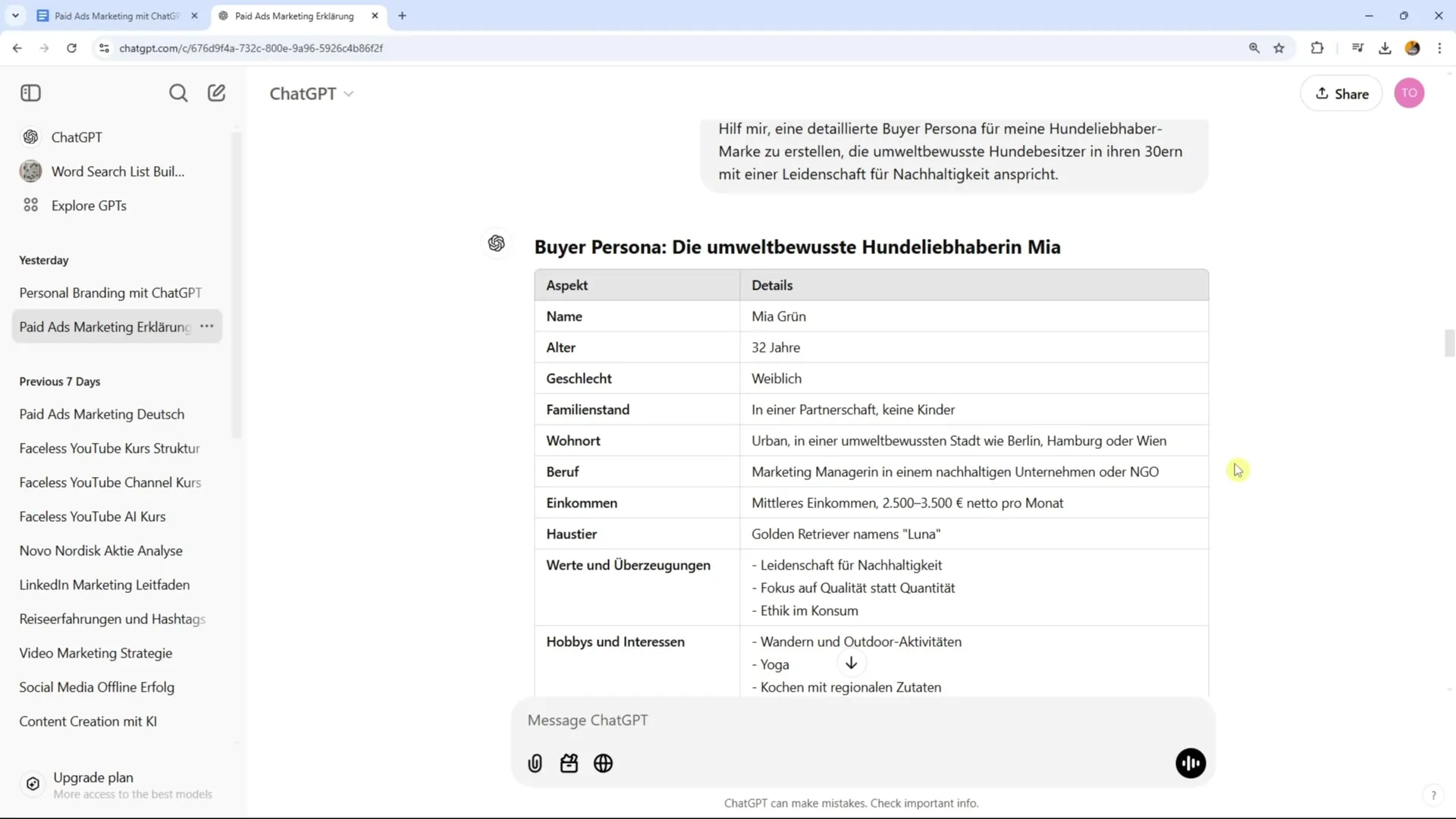Click the attach files paperclip icon
1456x819 pixels.
(535, 764)
